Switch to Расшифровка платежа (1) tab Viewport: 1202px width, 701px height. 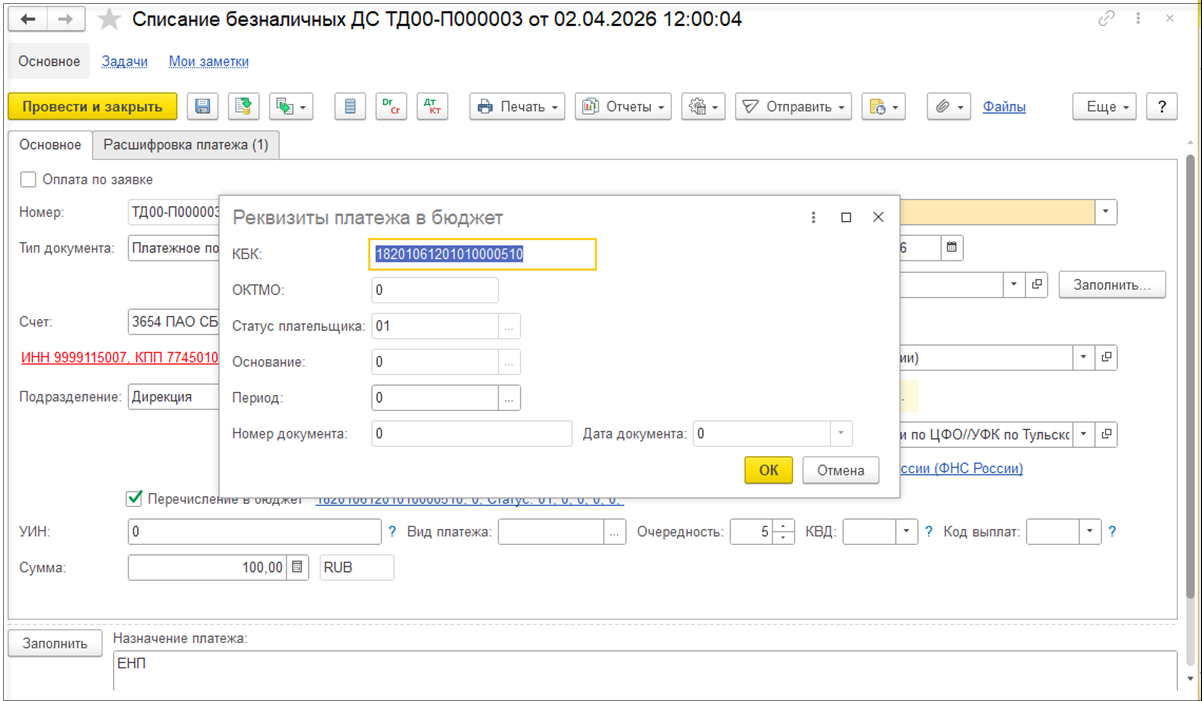point(186,145)
